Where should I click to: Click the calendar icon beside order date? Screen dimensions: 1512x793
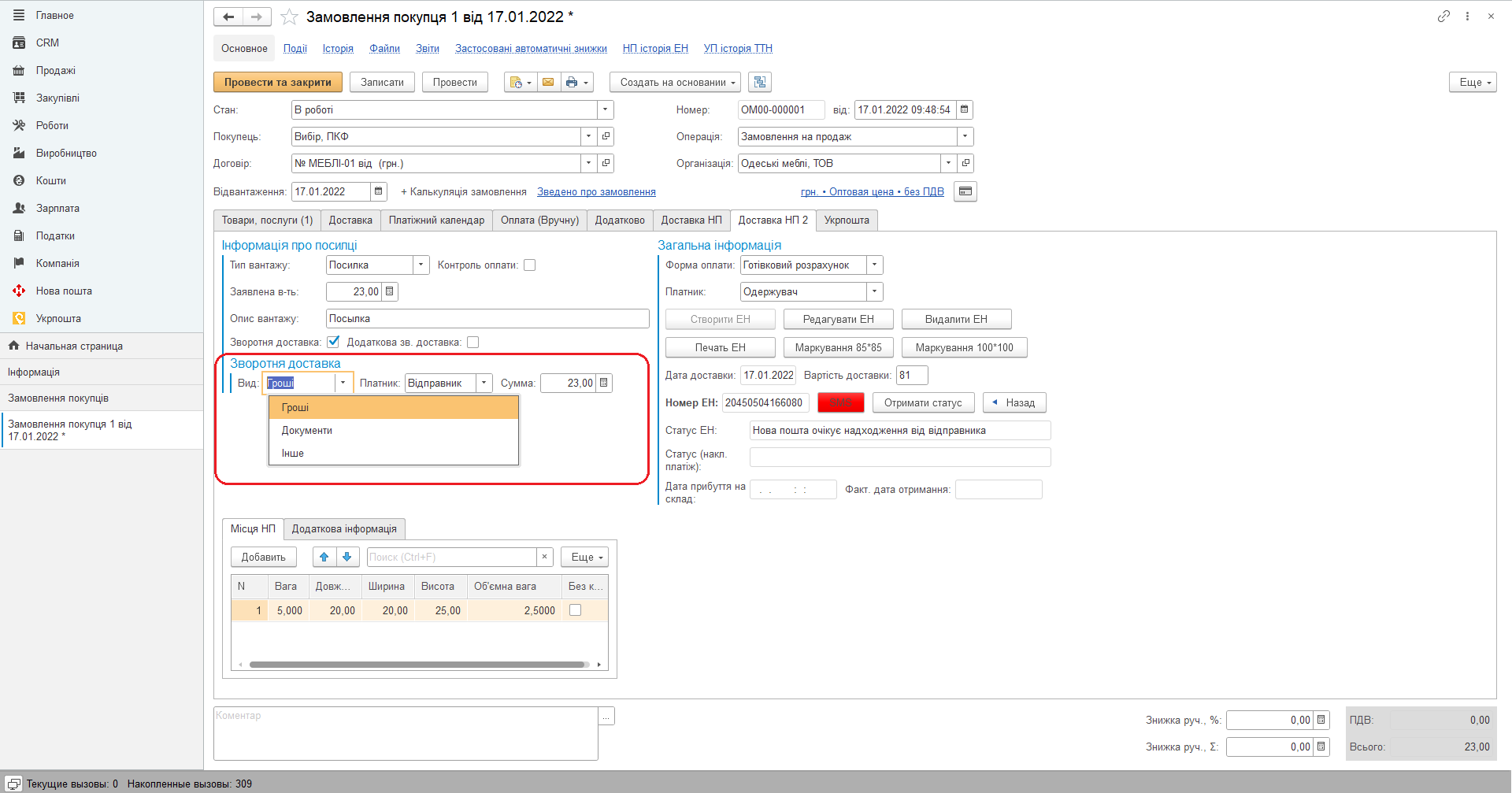coord(965,109)
